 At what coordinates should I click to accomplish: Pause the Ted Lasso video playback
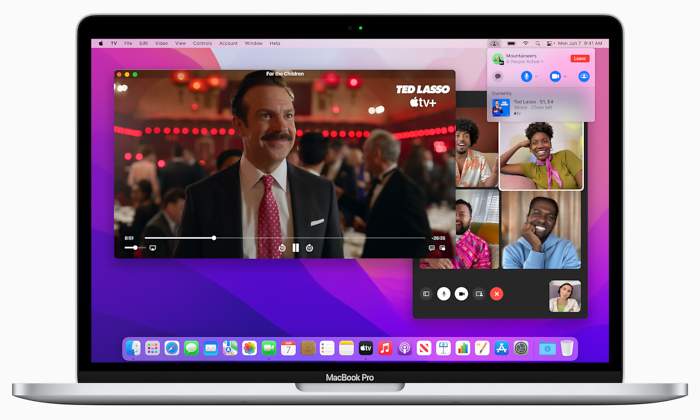(296, 248)
